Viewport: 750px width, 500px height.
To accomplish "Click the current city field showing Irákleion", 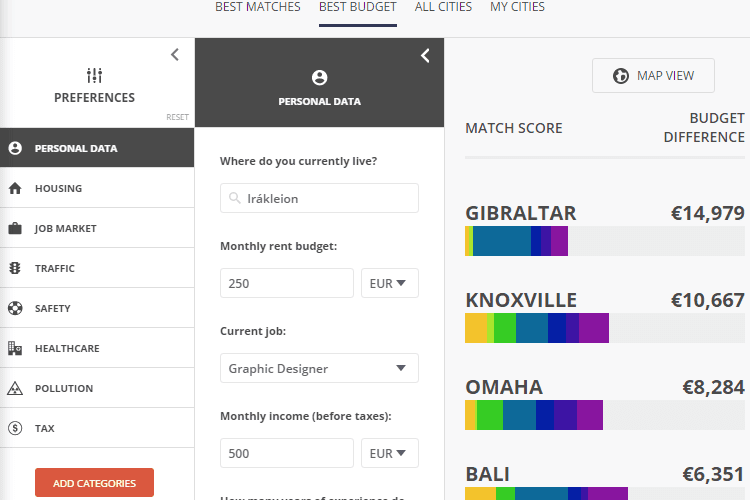I will tap(320, 198).
